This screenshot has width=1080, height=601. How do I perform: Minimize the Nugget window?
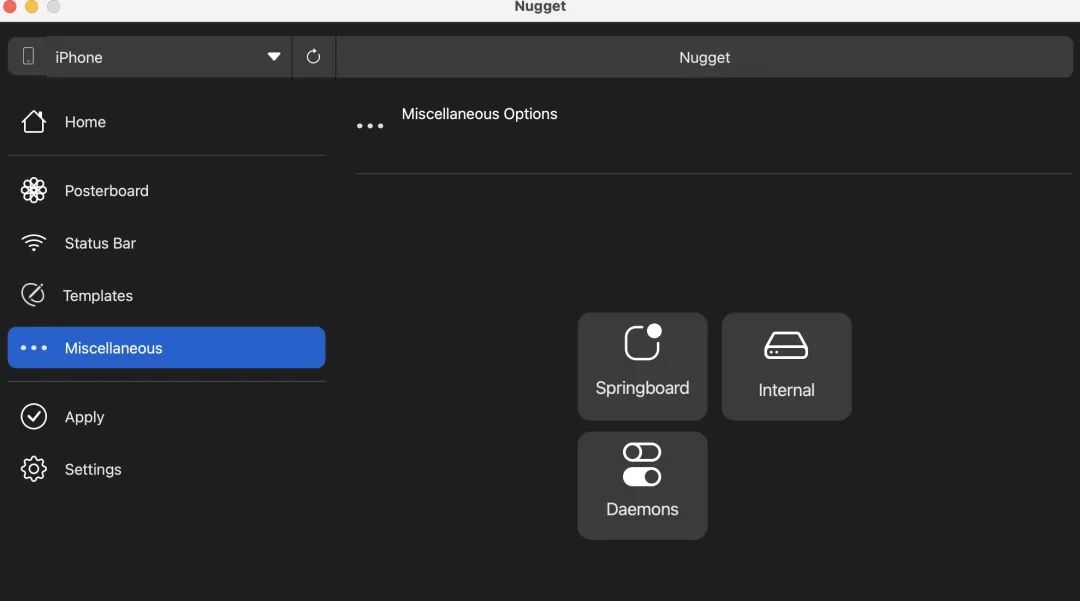coord(32,6)
